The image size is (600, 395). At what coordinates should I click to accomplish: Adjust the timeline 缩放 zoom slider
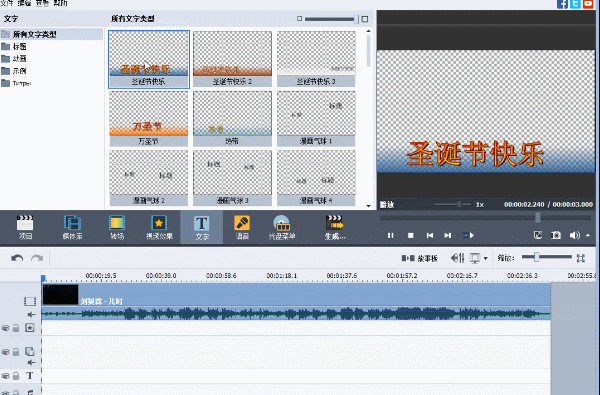(536, 257)
